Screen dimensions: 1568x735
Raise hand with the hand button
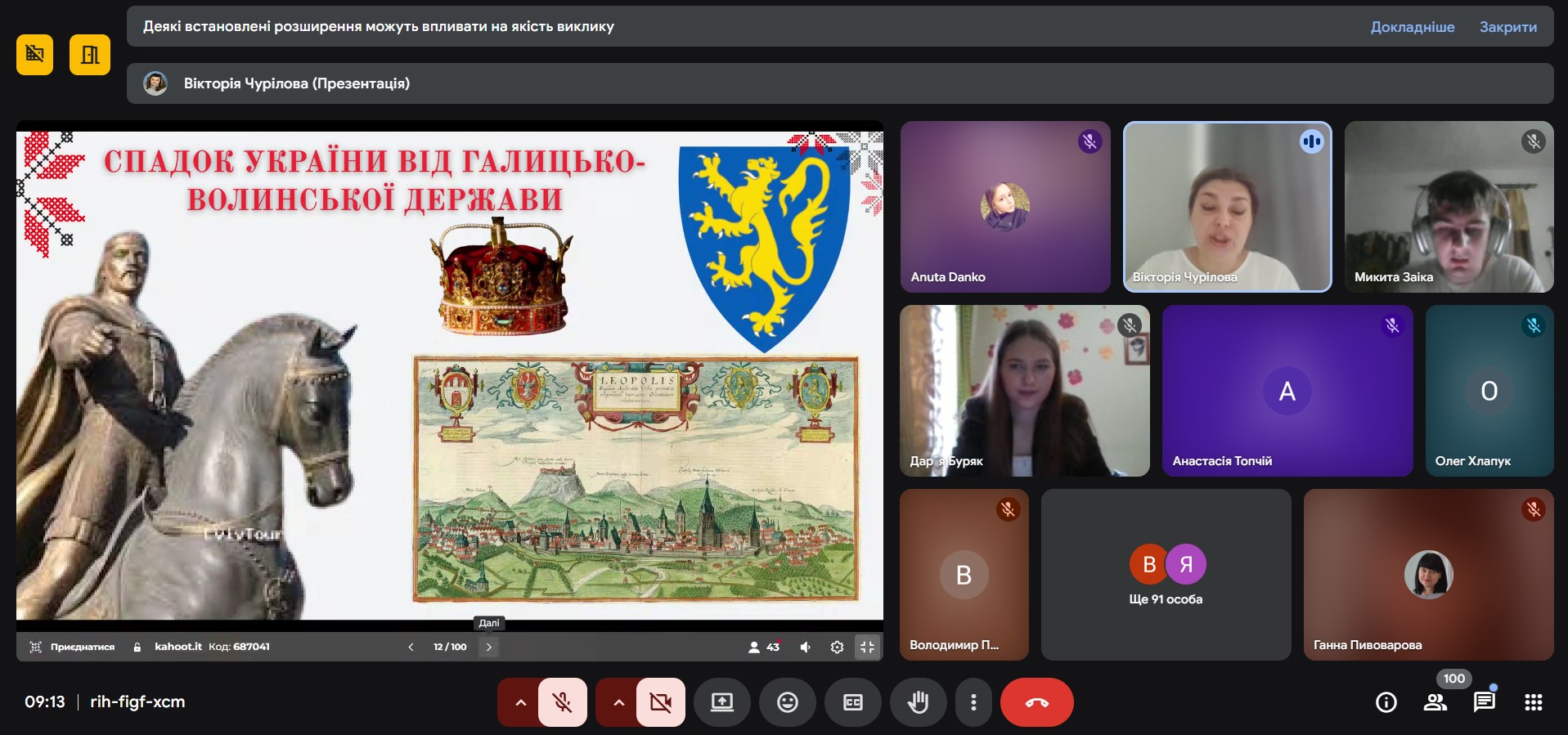919,702
